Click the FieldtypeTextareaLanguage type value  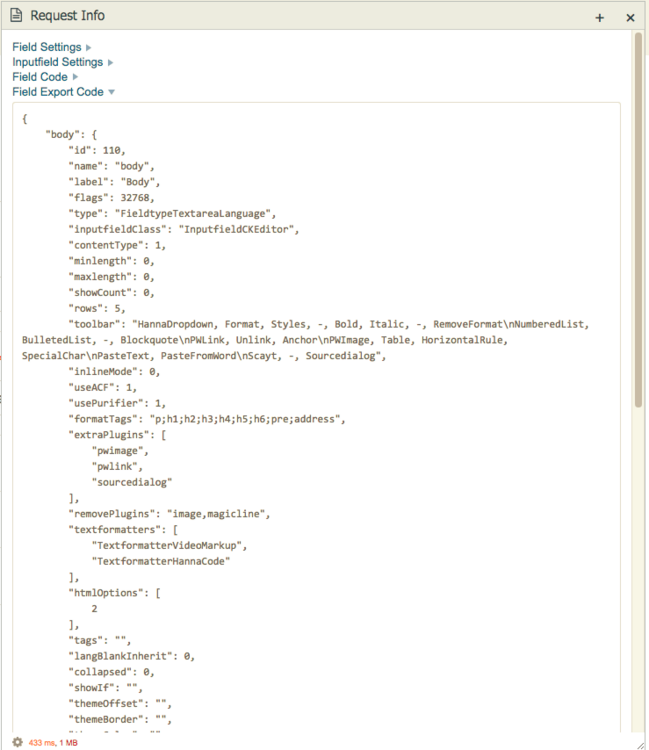(192, 213)
